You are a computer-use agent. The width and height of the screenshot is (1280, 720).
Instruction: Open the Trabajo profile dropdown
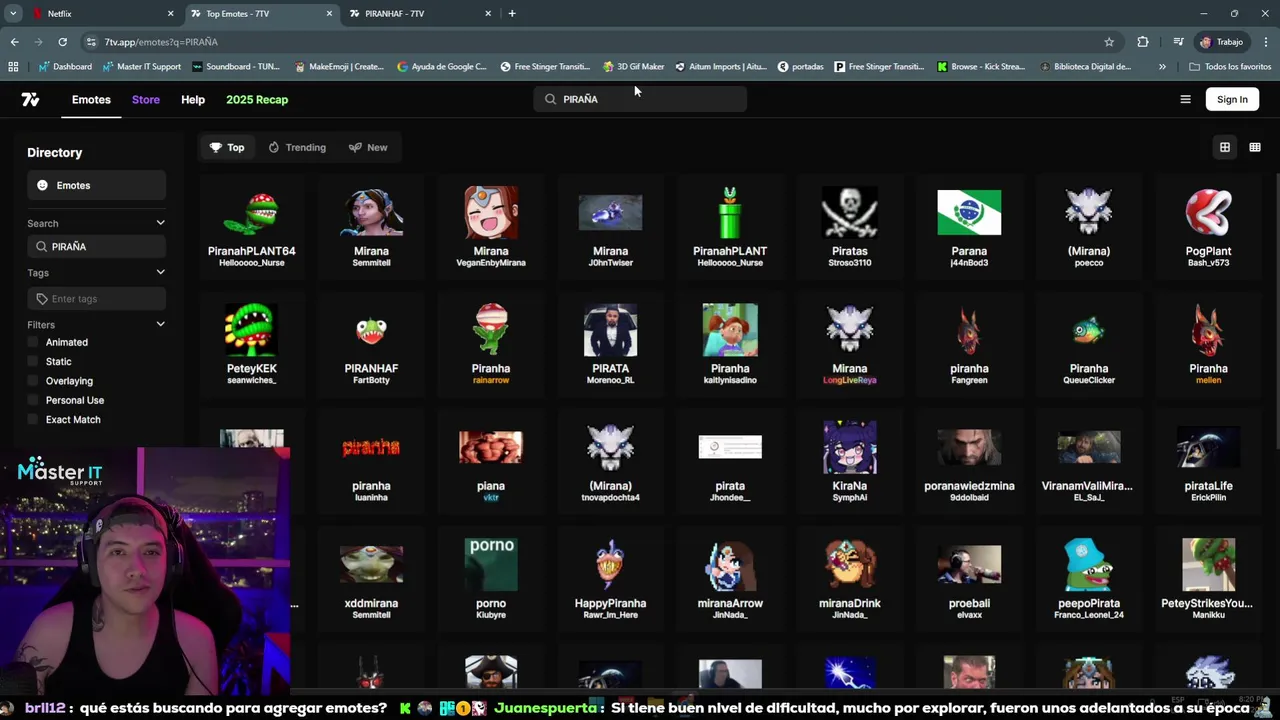point(1221,42)
